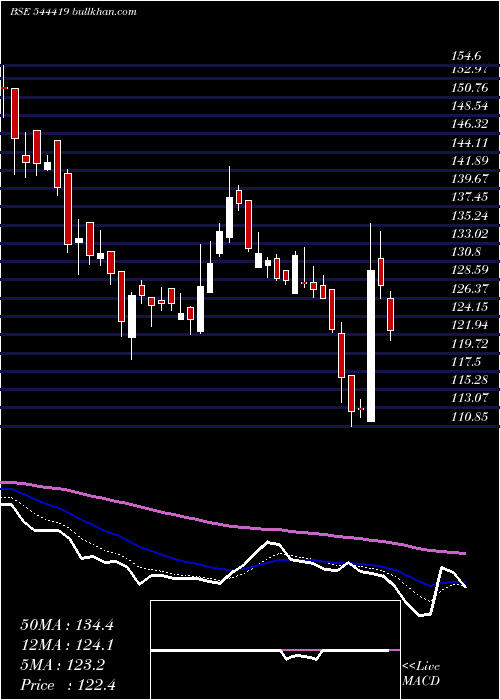Click the 113.07 price axis label
500x700 pixels.
(x=470, y=398)
